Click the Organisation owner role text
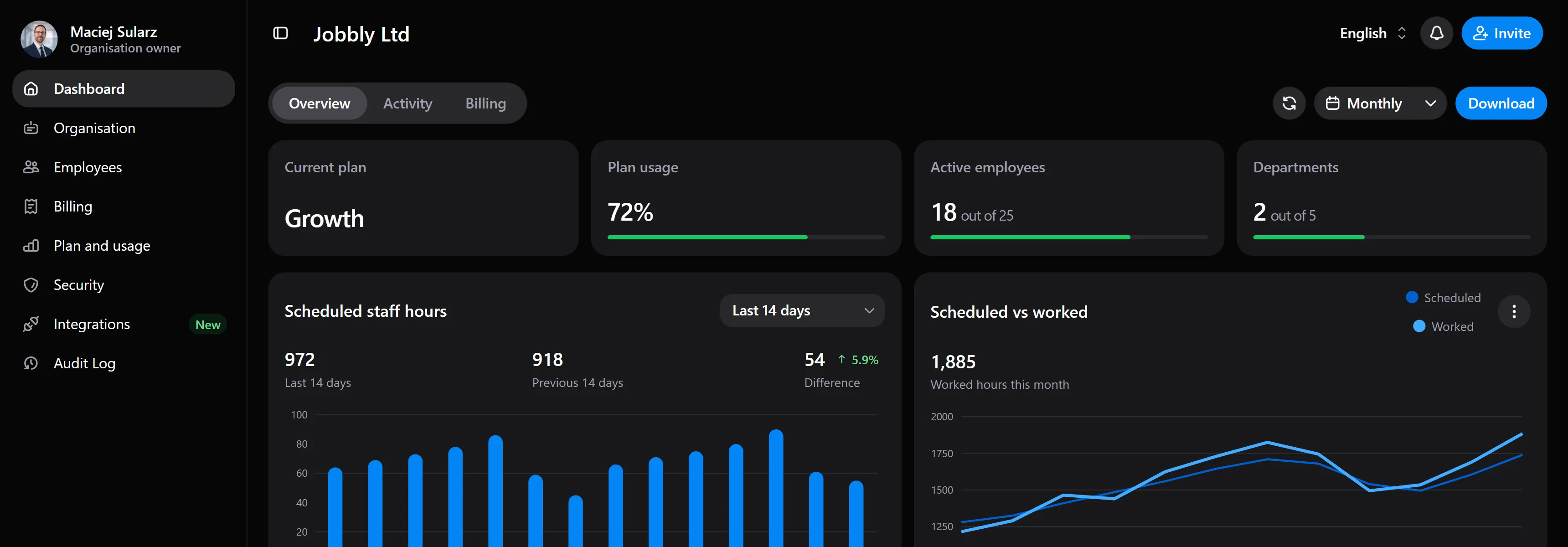The image size is (1568, 547). tap(125, 48)
